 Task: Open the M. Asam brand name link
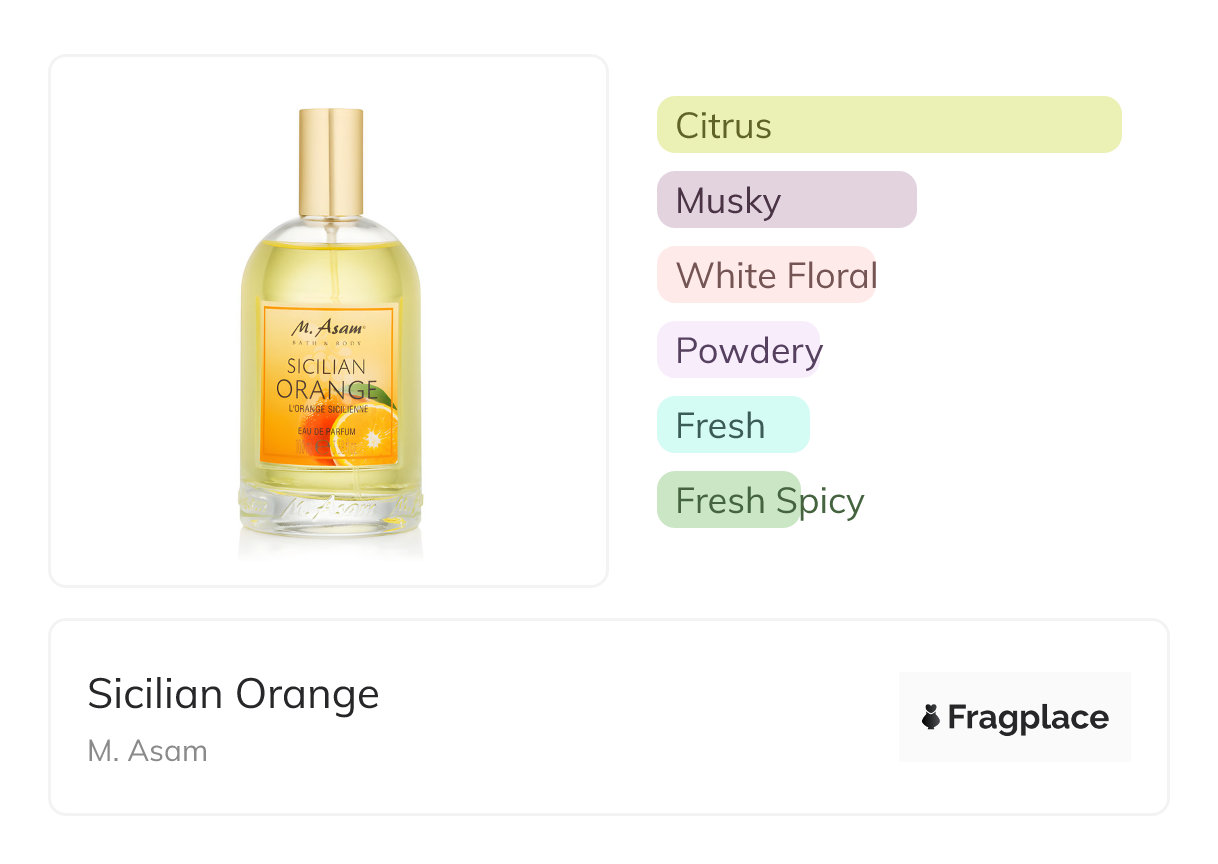[147, 751]
